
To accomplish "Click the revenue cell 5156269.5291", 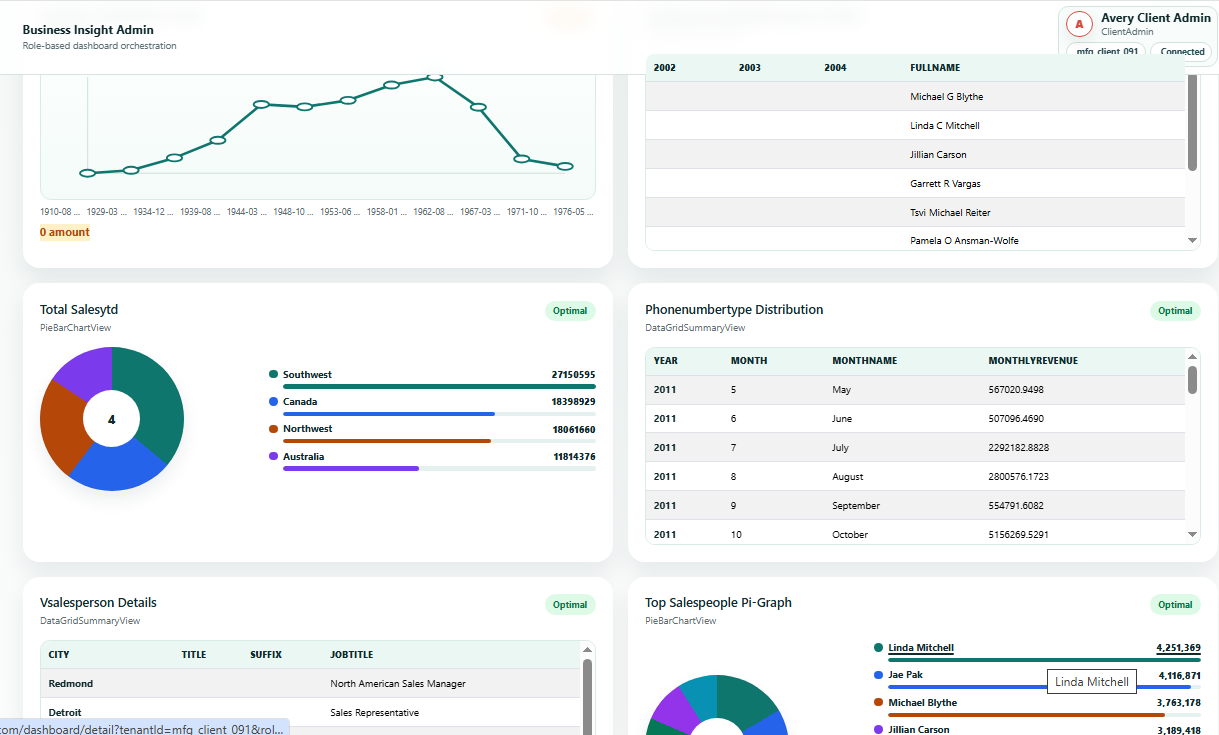I will [1019, 535].
